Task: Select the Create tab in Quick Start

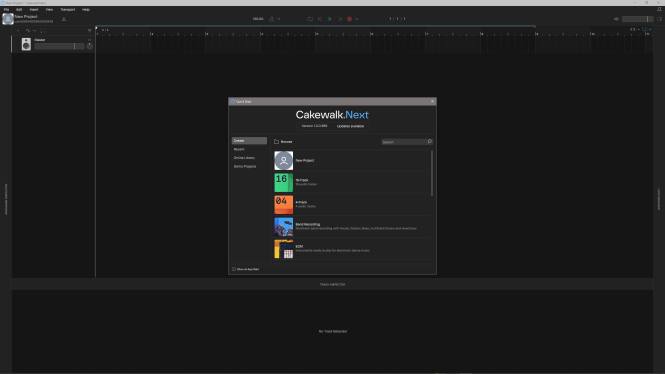Action: coord(249,140)
